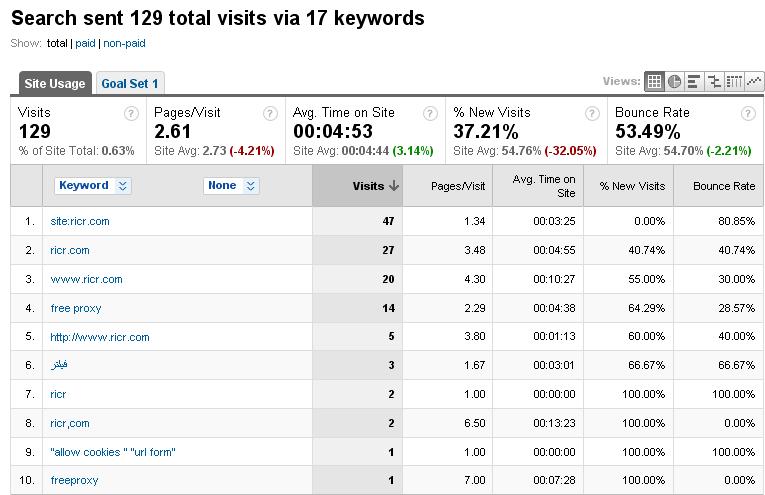
Task: Select the Goal Set 1 tab
Action: pos(130,83)
